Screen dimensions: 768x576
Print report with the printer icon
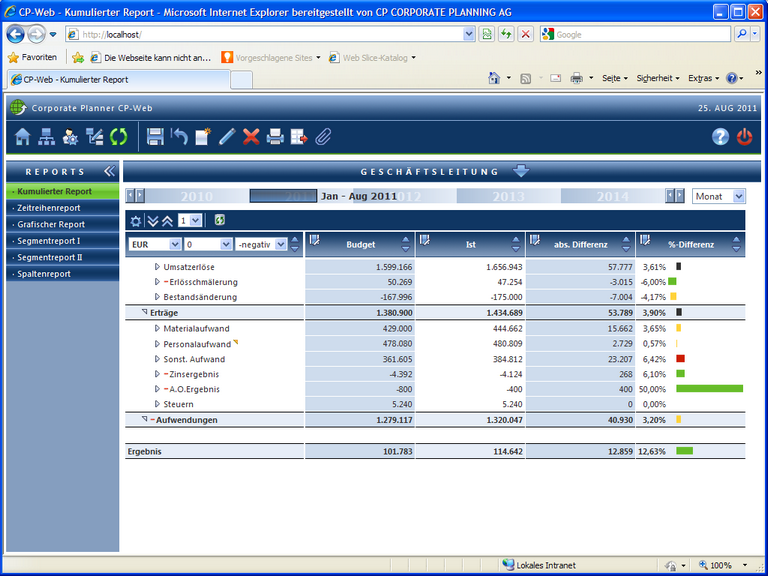pos(275,137)
